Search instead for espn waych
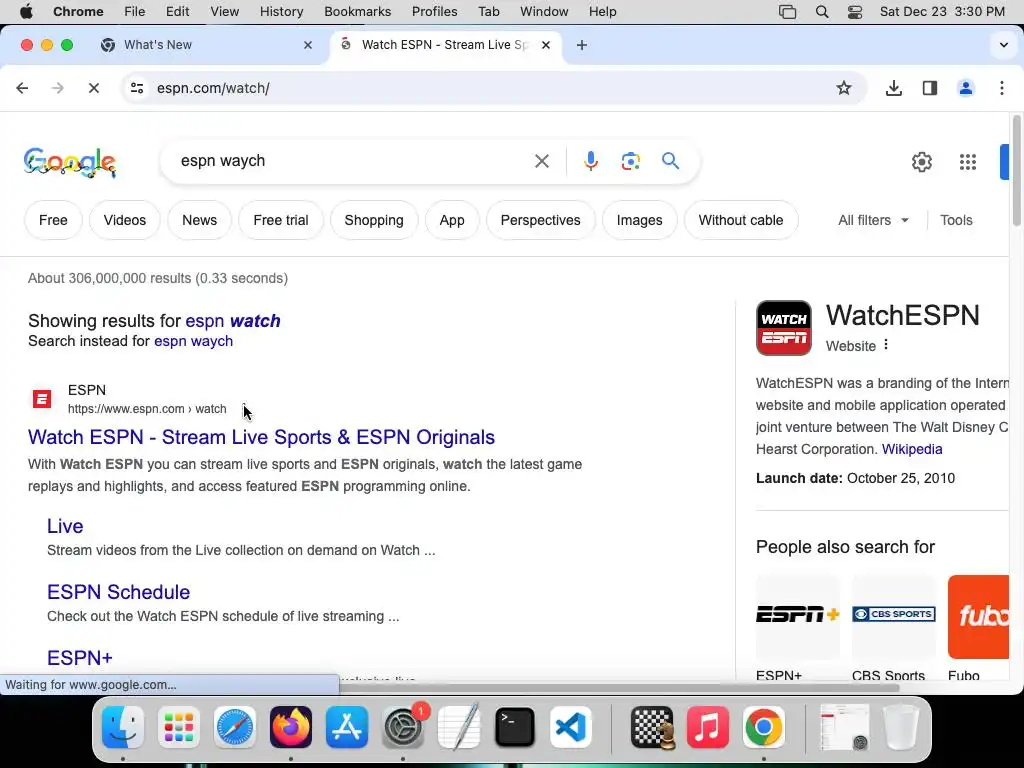The height and width of the screenshot is (768, 1024). [x=193, y=341]
